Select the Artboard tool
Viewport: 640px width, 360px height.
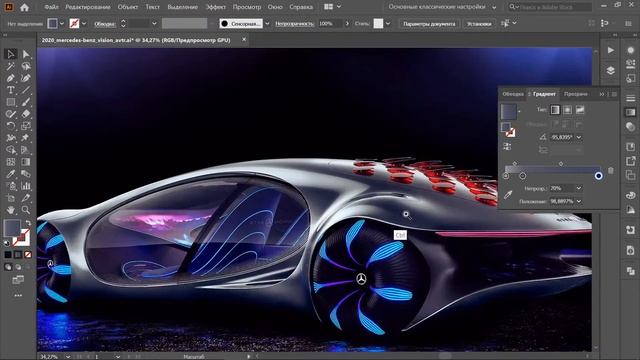click(11, 198)
